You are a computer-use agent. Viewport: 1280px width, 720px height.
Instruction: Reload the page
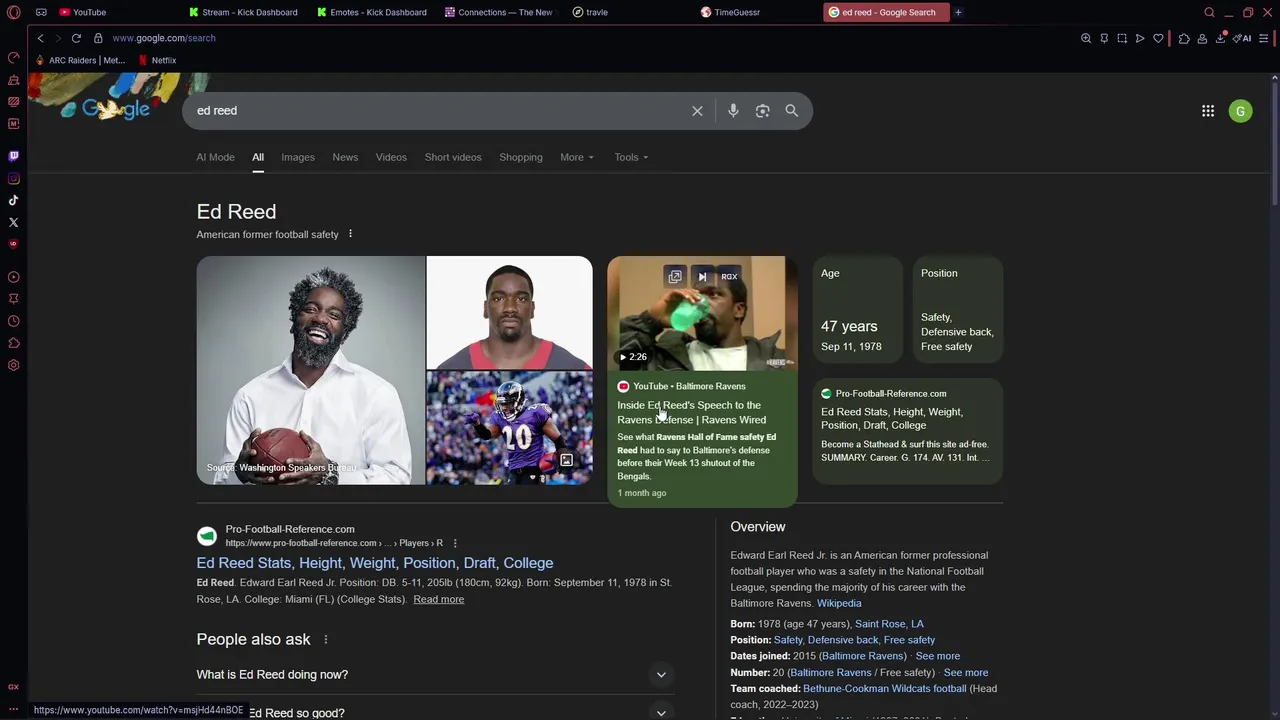[x=76, y=38]
